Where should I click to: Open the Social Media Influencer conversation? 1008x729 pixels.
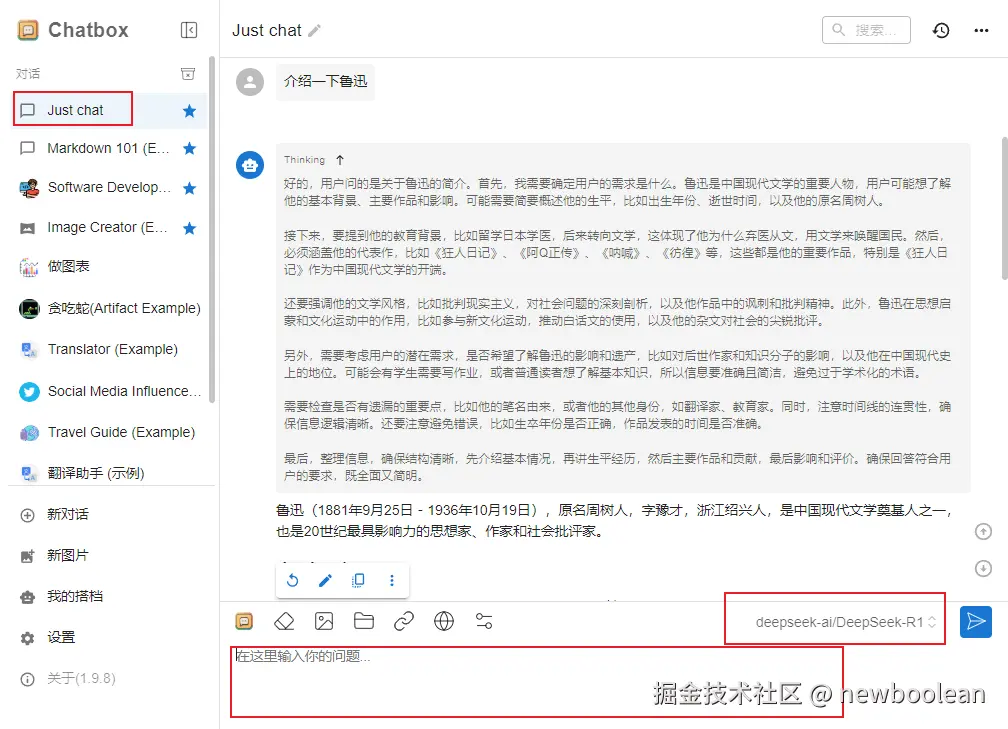pyautogui.click(x=109, y=391)
